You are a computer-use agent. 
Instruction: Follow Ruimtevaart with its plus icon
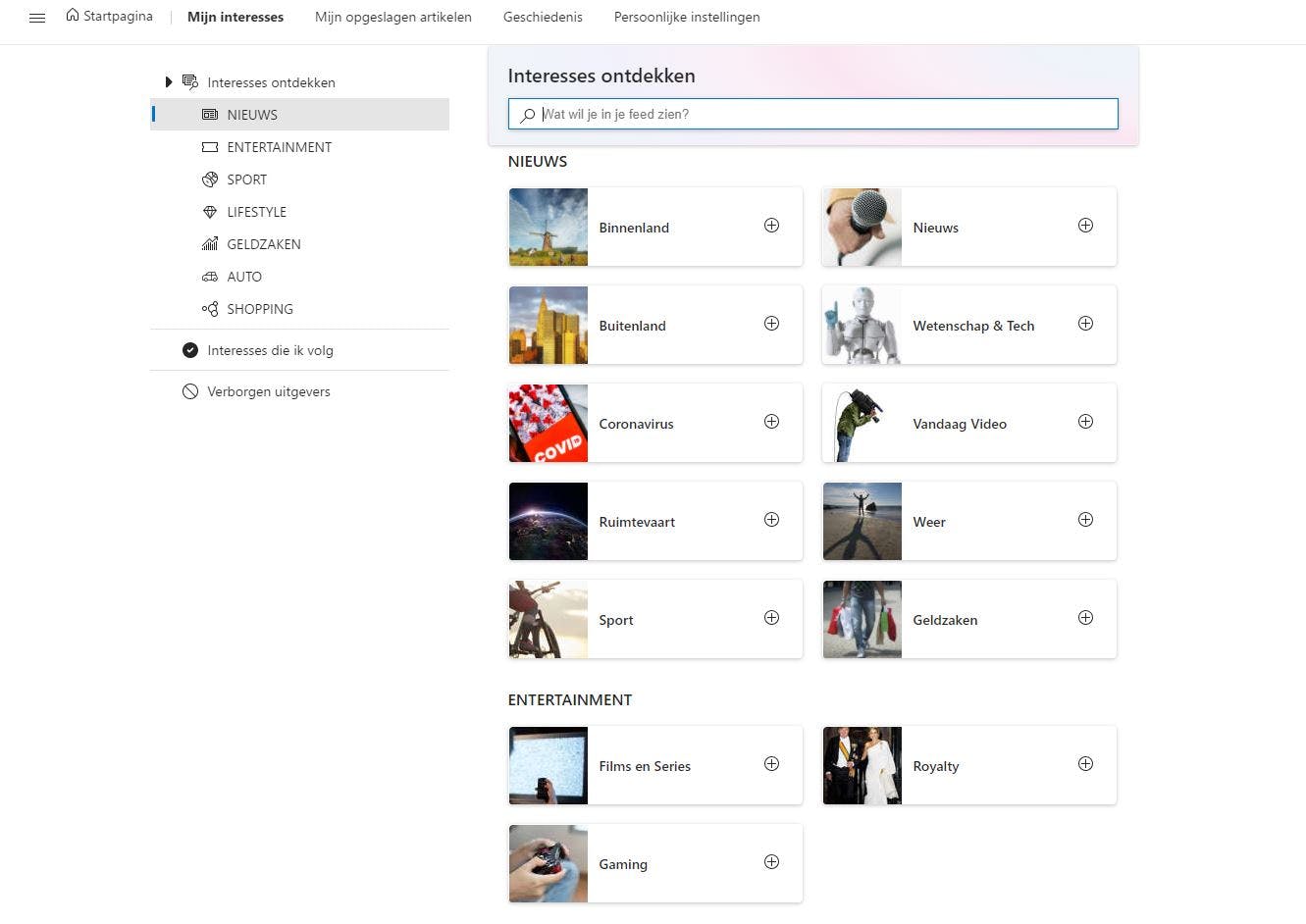pos(772,520)
